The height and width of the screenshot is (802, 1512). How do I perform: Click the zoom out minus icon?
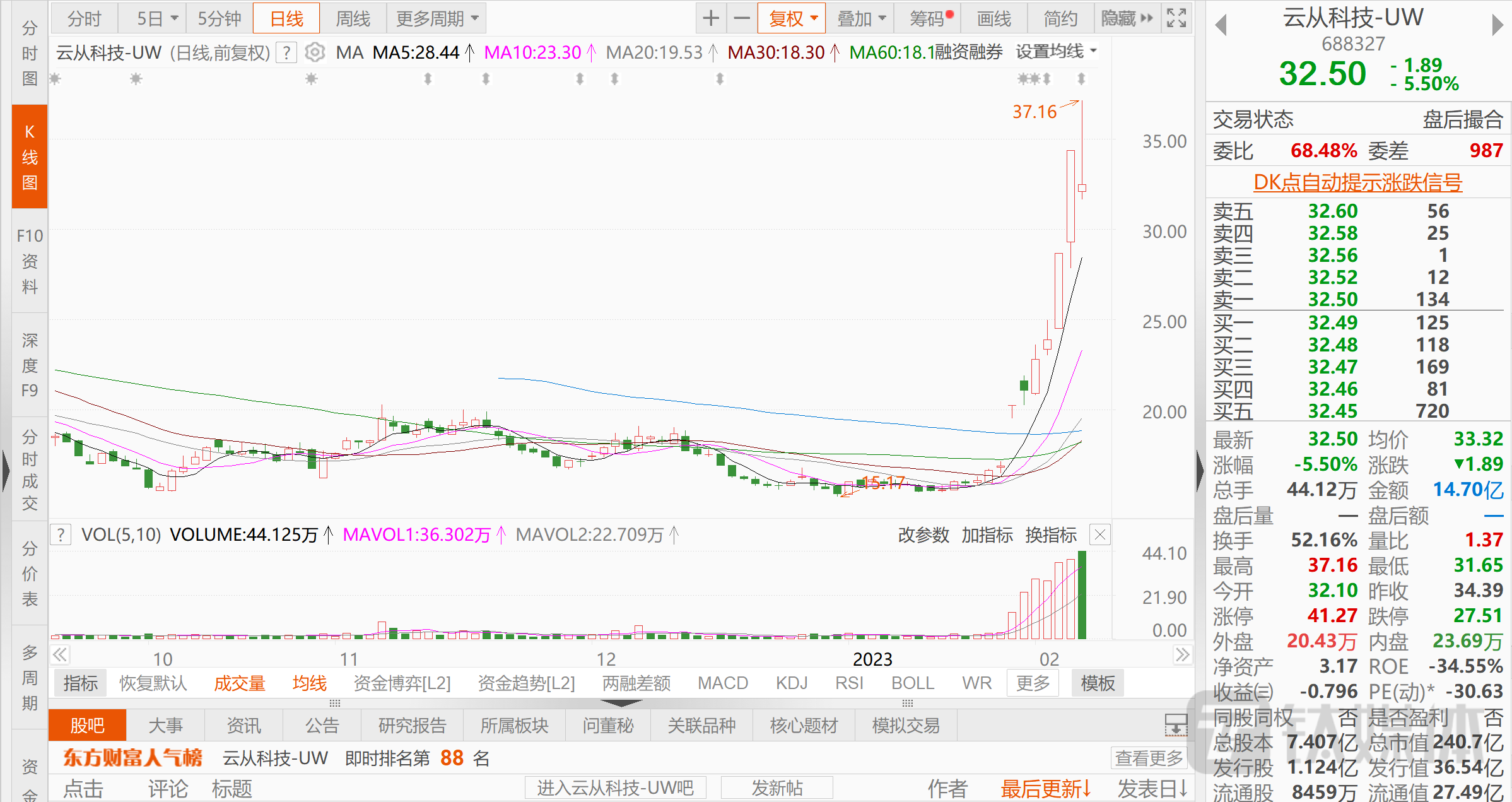pos(742,18)
